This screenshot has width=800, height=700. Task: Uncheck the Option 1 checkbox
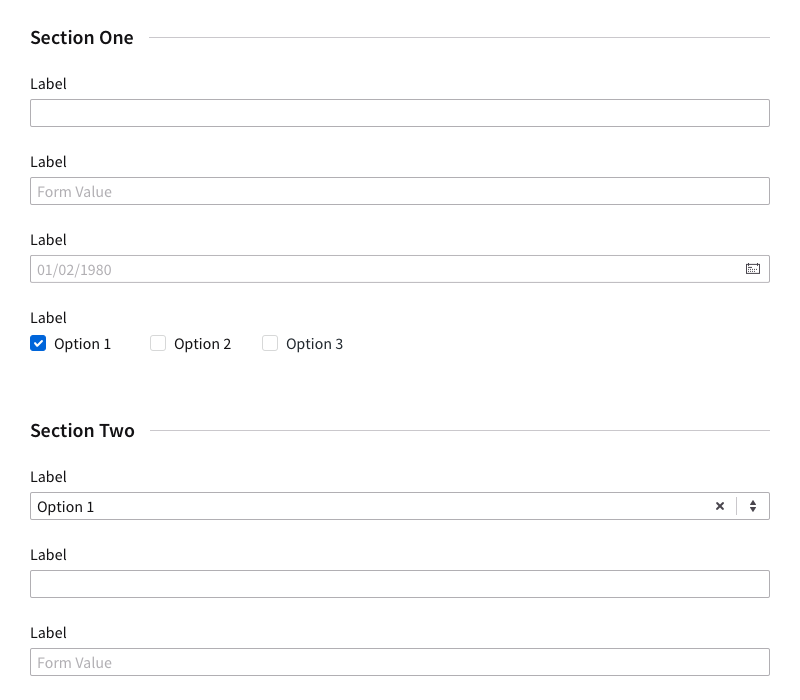pos(38,343)
